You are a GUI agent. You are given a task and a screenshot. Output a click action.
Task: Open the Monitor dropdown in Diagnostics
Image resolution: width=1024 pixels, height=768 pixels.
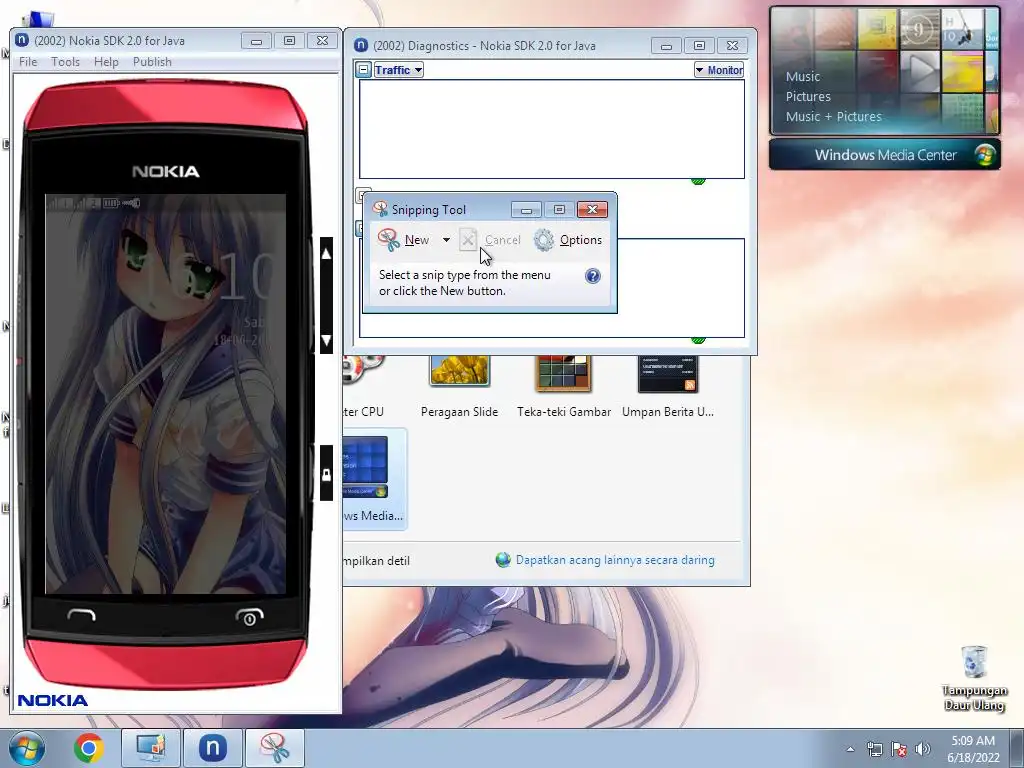(x=719, y=70)
